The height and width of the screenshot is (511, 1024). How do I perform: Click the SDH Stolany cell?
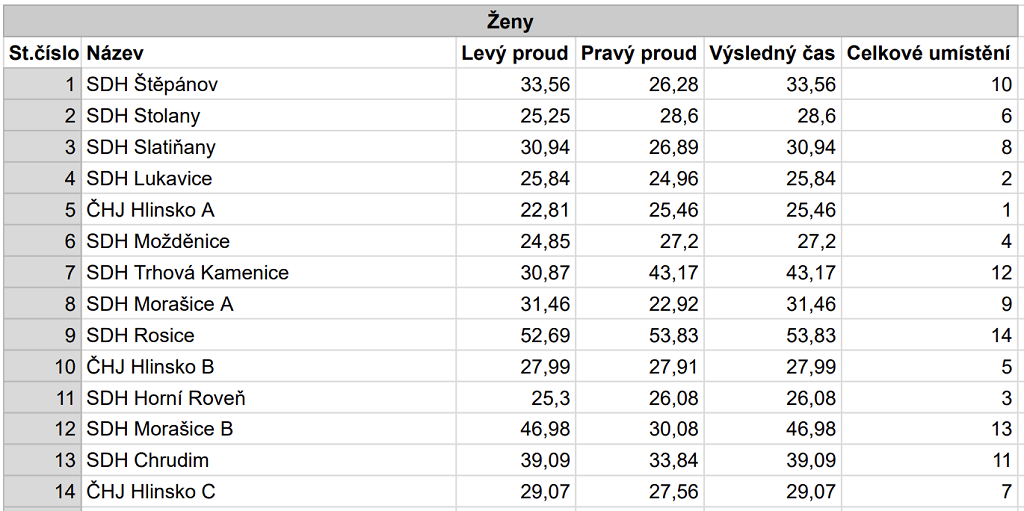click(268, 116)
